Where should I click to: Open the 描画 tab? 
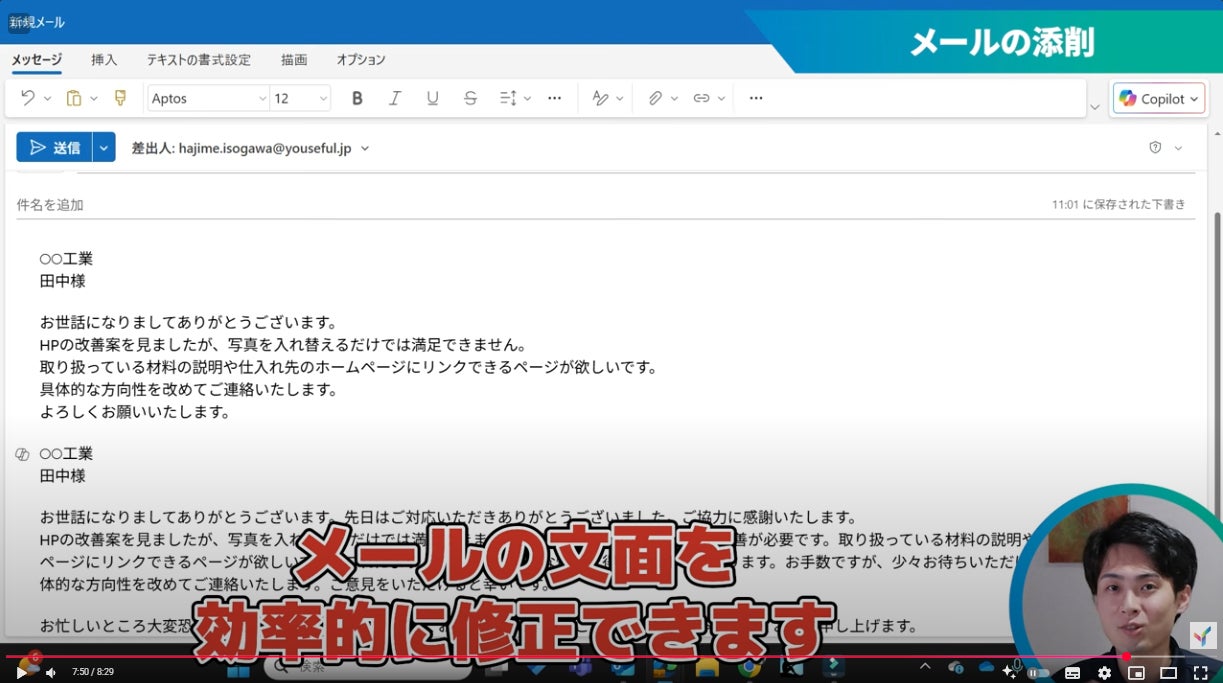tap(294, 60)
